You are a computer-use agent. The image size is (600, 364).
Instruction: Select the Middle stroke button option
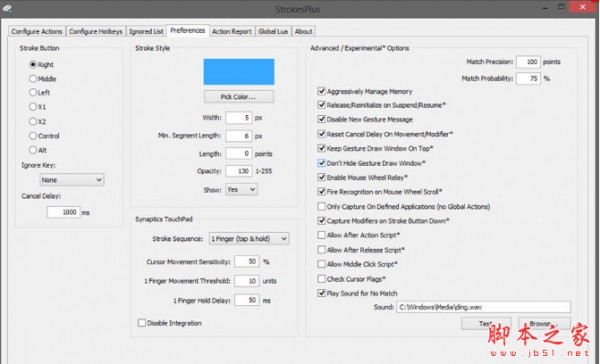(42, 79)
